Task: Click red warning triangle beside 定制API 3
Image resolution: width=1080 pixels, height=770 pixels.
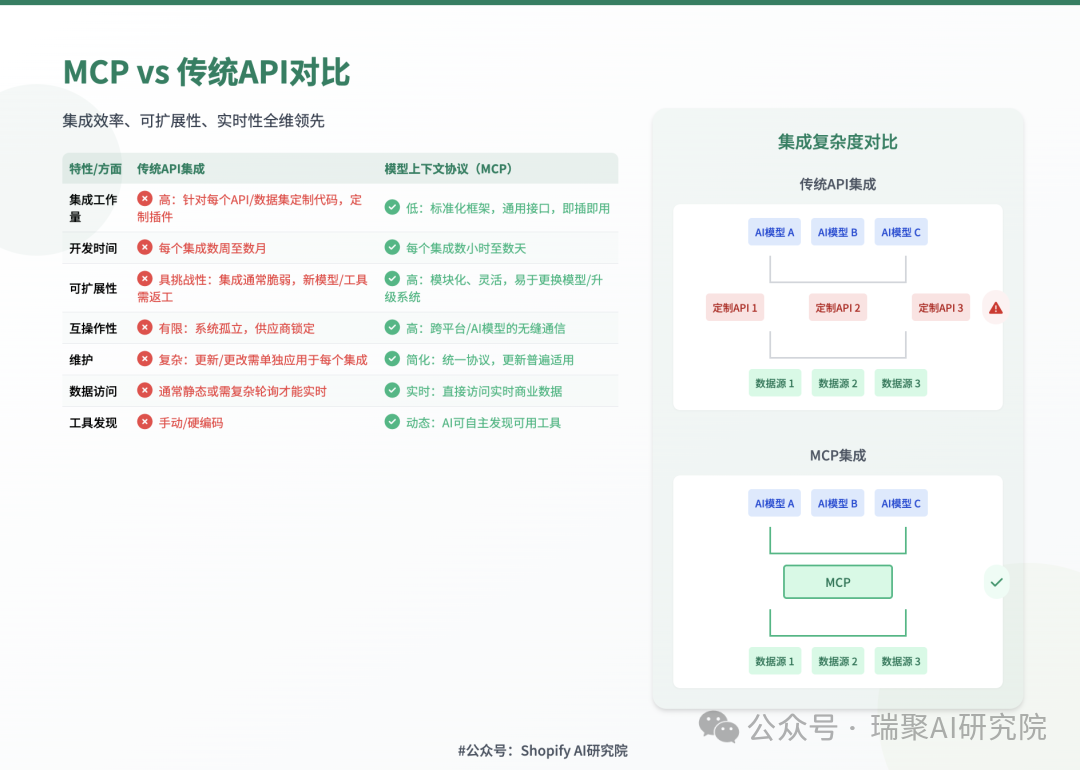Action: pos(996,308)
